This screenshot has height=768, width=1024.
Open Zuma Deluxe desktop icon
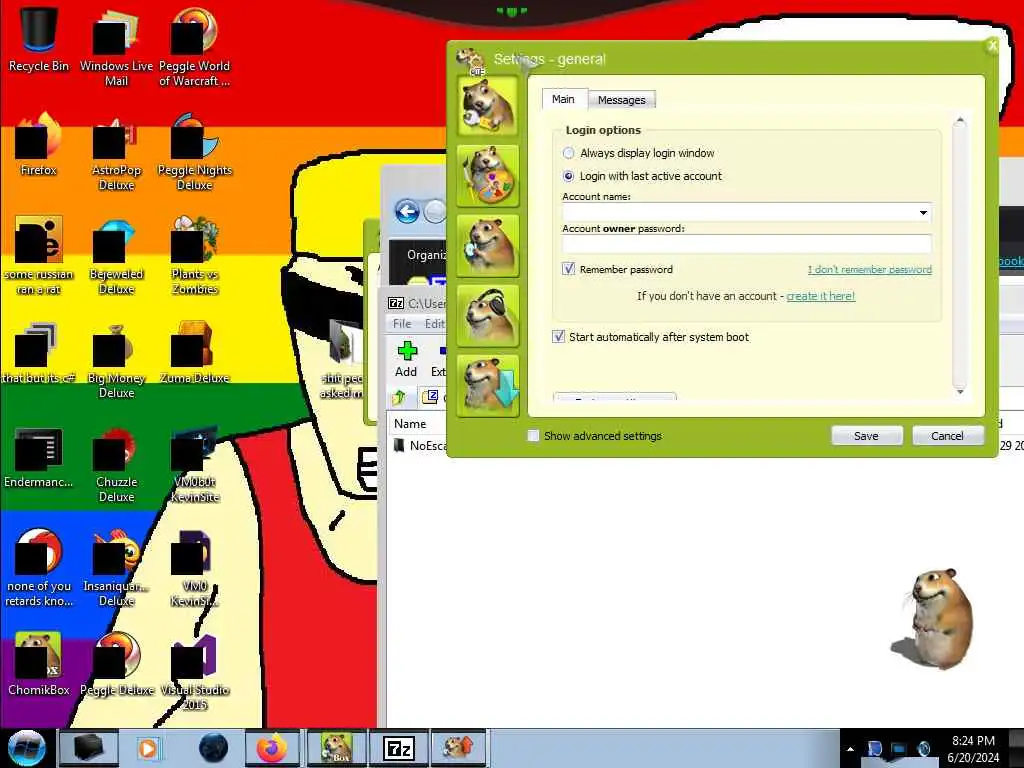tap(194, 353)
